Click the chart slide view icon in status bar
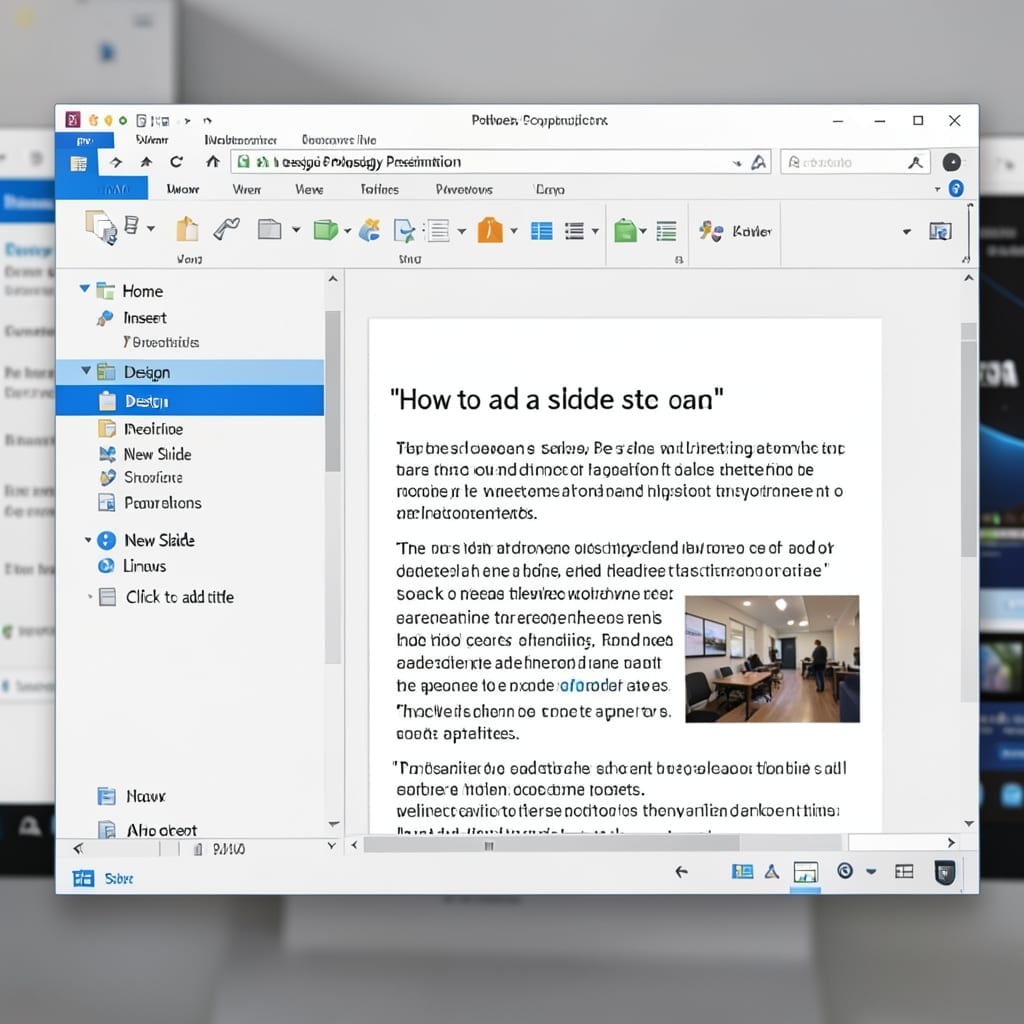 coord(805,872)
